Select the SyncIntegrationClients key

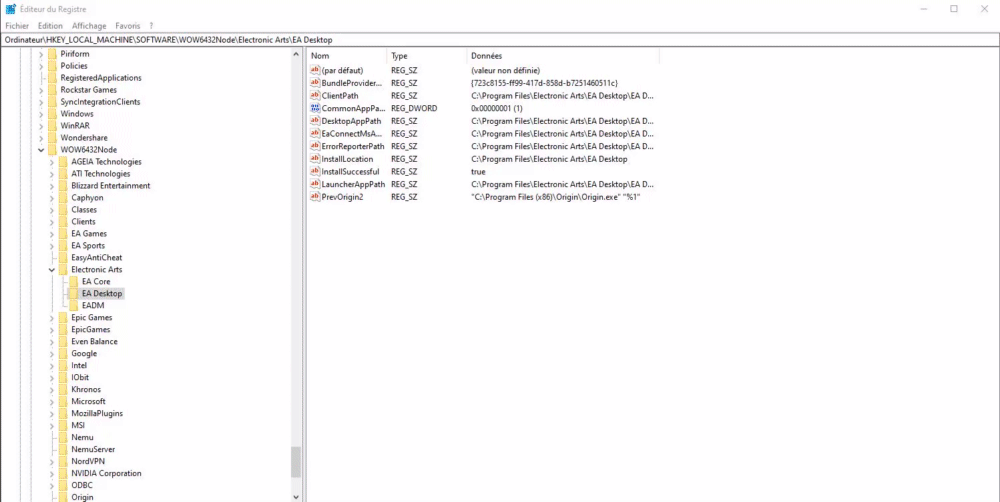tap(100, 102)
